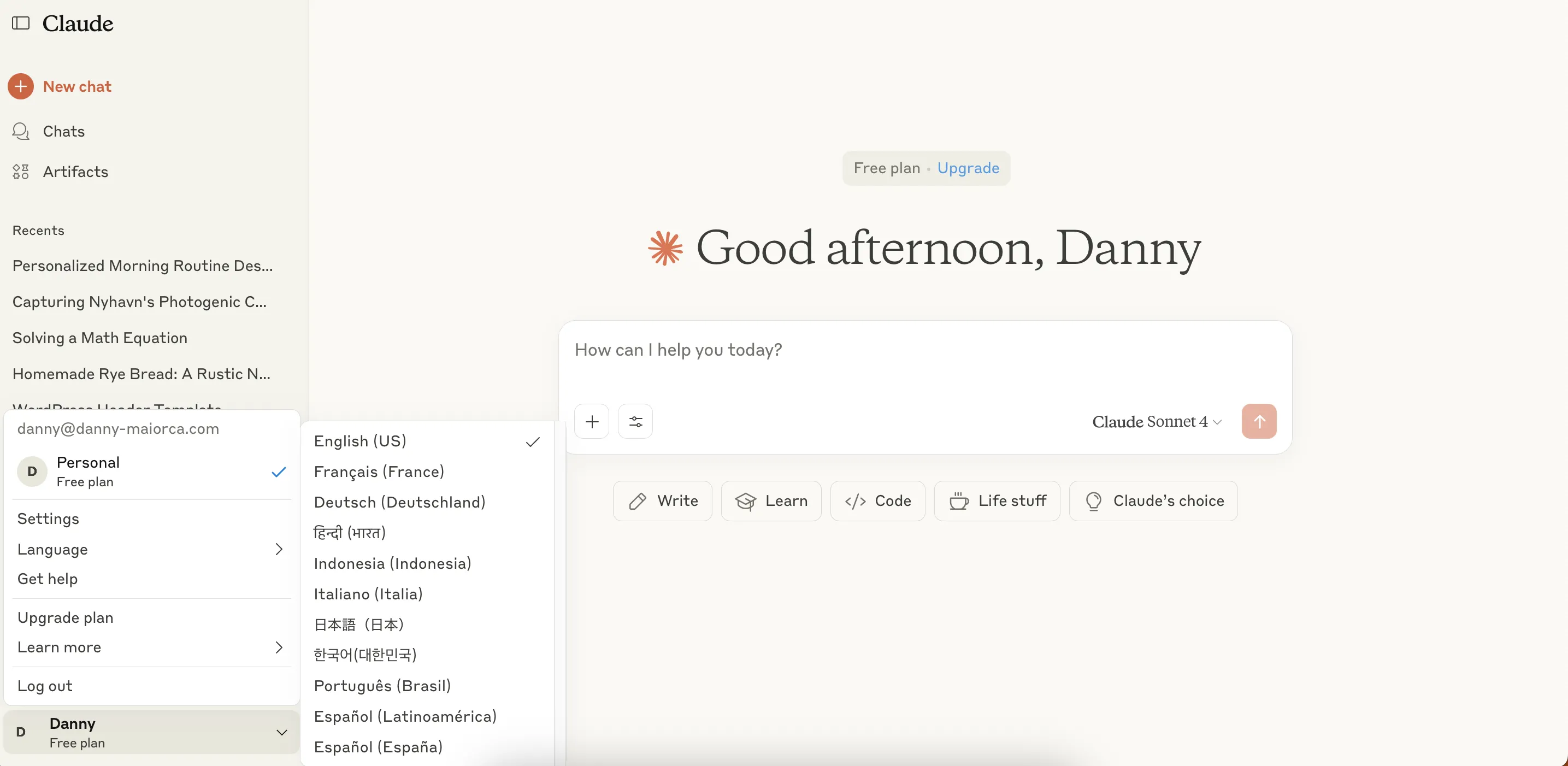
Task: Click the Recents section heading
Action: click(x=38, y=231)
